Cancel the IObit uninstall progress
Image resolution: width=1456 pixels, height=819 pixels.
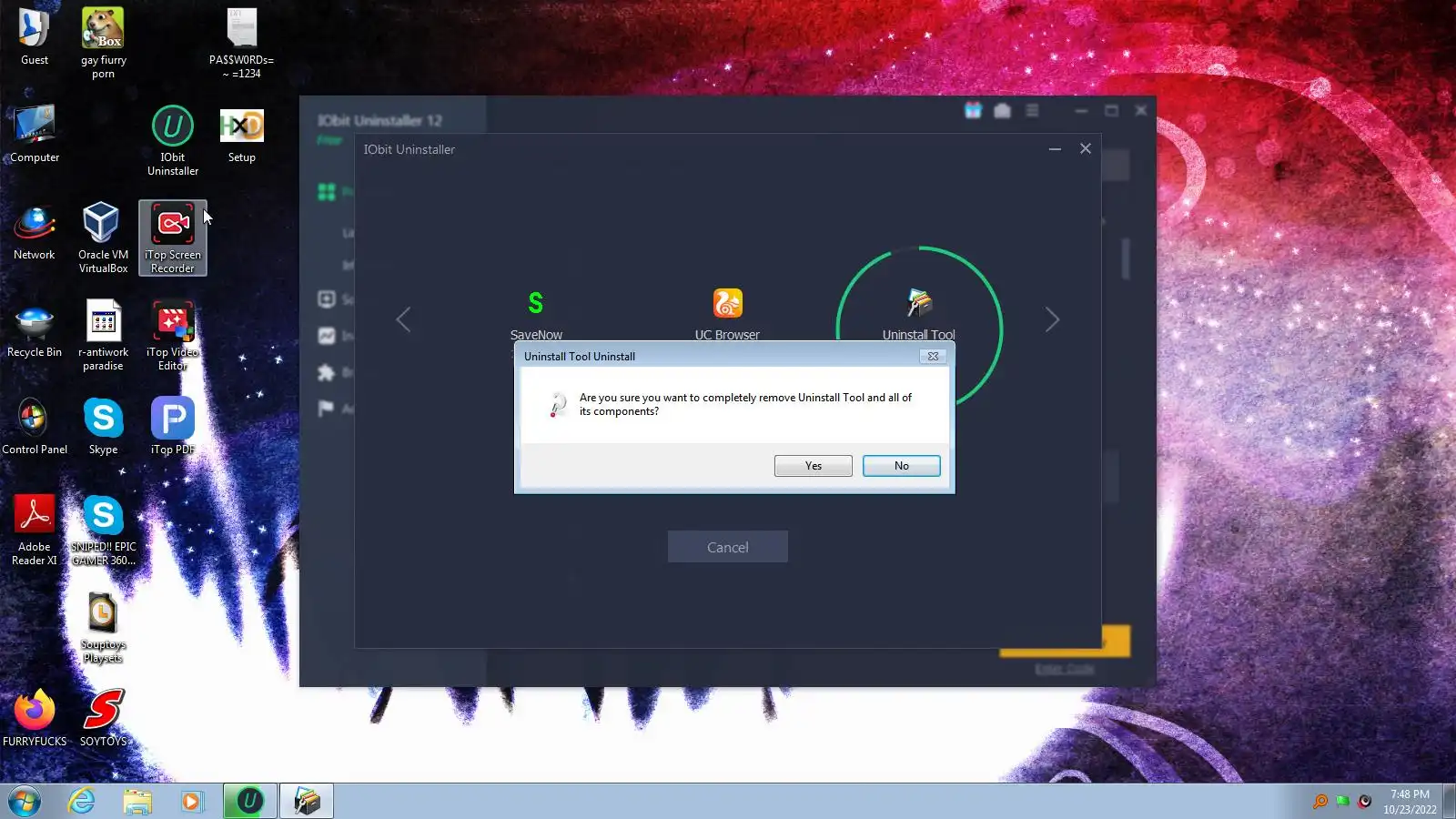[x=728, y=547]
